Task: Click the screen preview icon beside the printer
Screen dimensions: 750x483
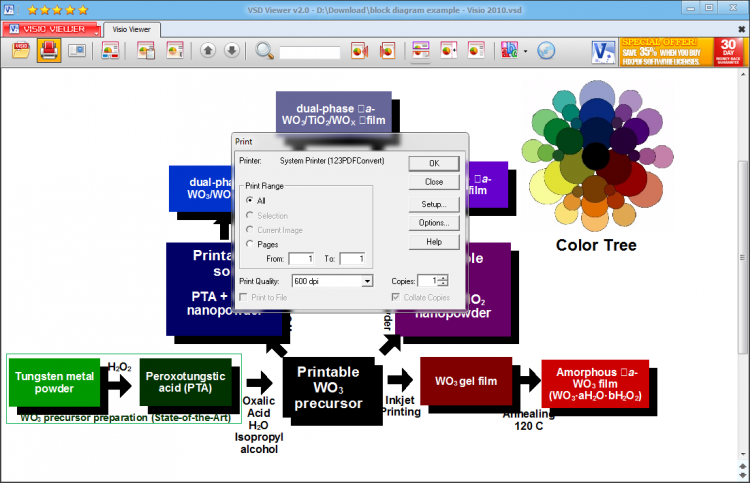Action: pos(77,50)
